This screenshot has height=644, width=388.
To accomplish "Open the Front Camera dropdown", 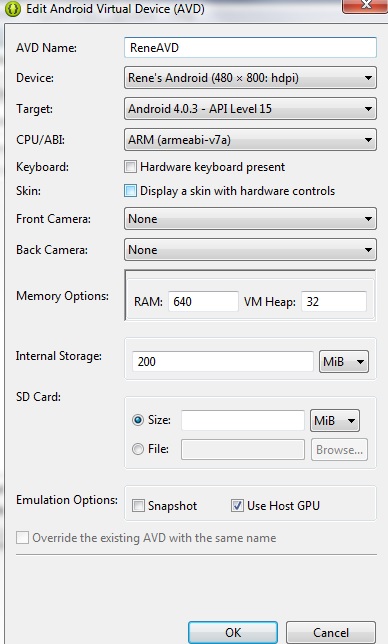I will tap(250, 219).
